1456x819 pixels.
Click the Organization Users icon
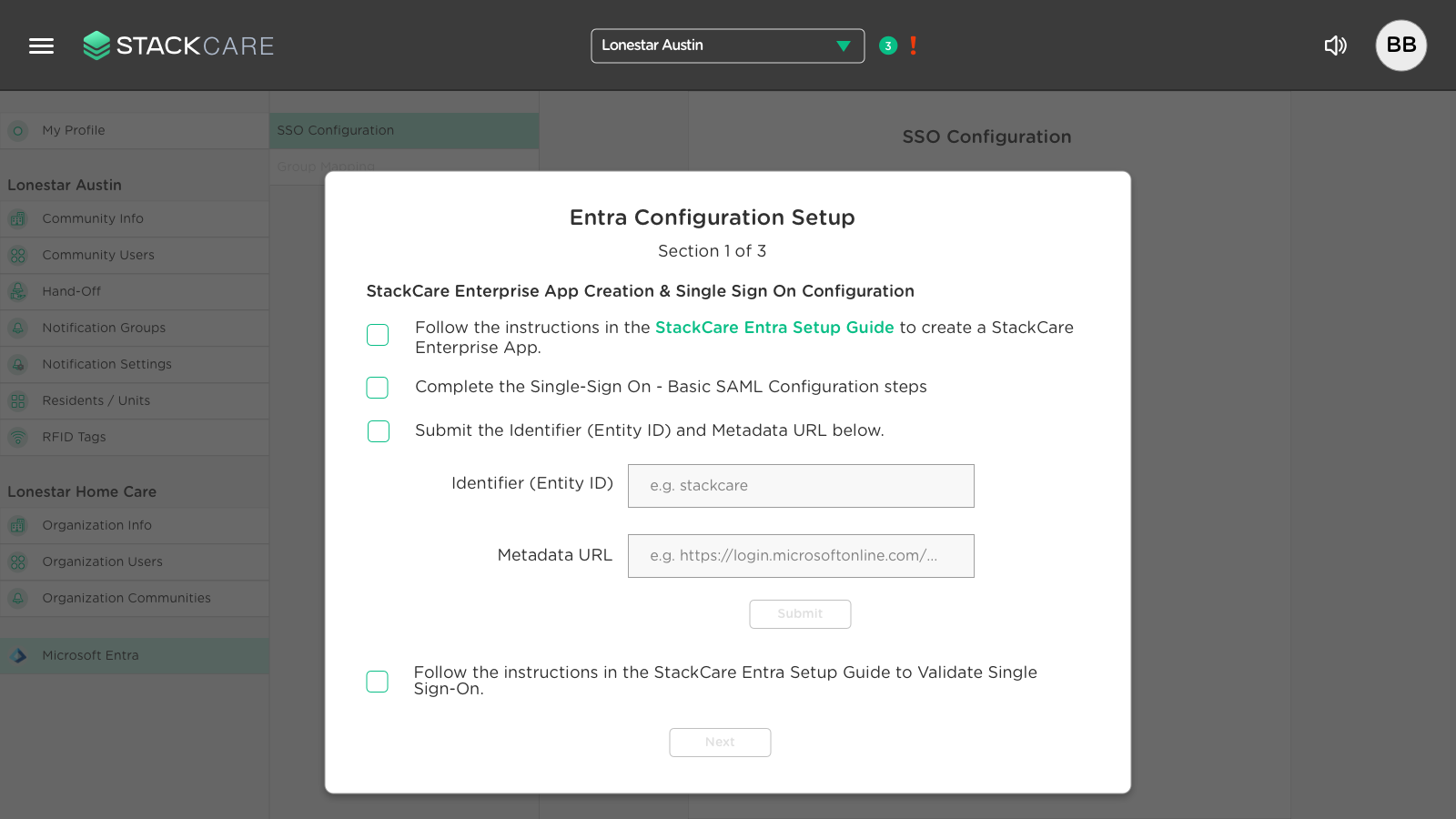tap(18, 562)
